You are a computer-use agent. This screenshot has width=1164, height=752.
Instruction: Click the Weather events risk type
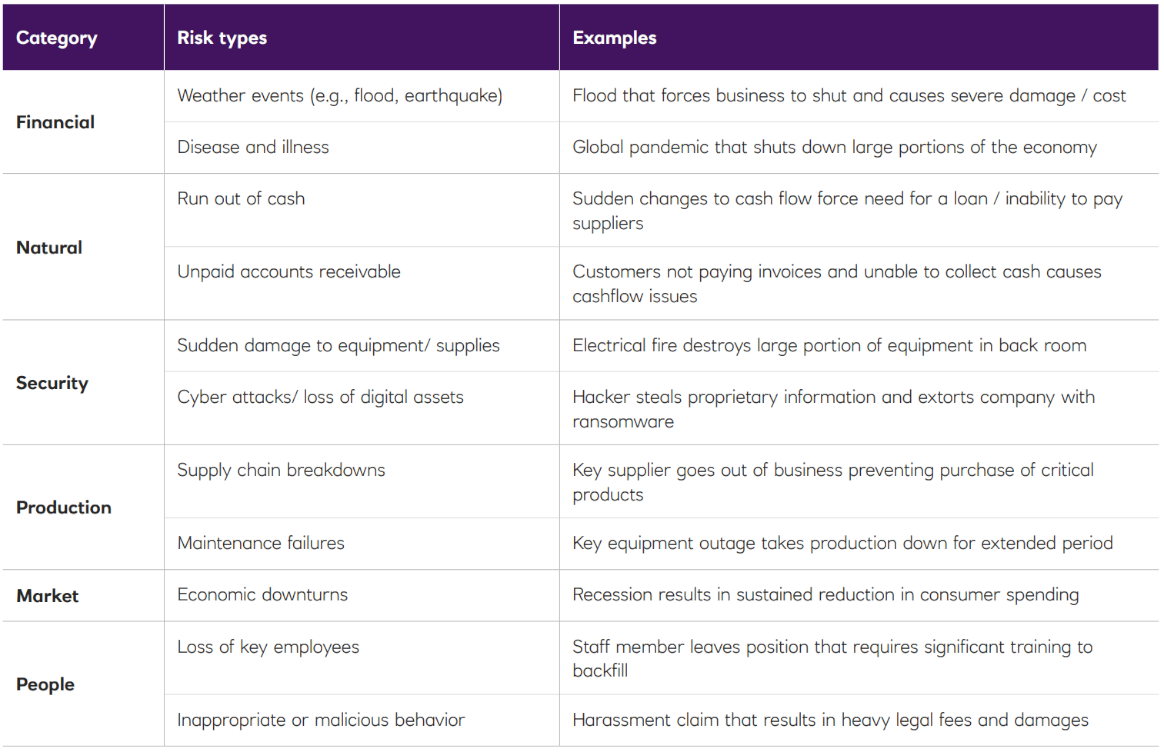[x=340, y=96]
